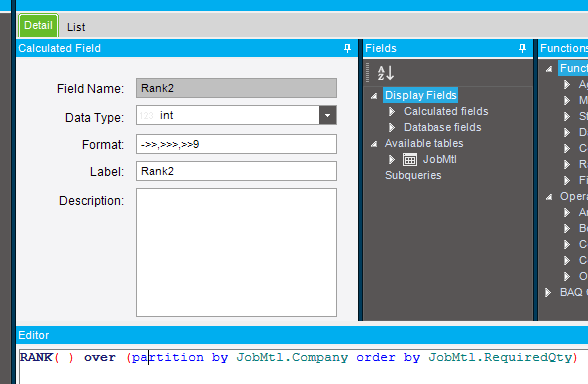The width and height of the screenshot is (588, 384).
Task: Select the JobMtl table entry
Action: tap(440, 160)
